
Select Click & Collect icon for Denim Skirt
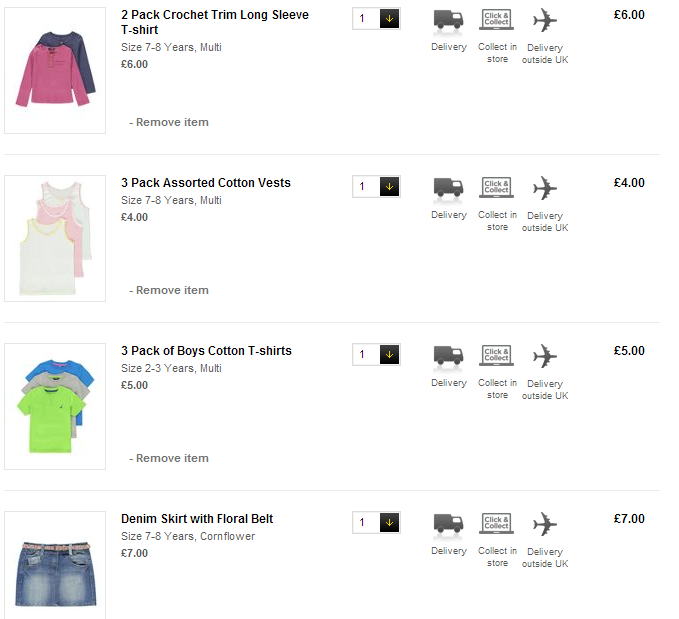[x=496, y=524]
